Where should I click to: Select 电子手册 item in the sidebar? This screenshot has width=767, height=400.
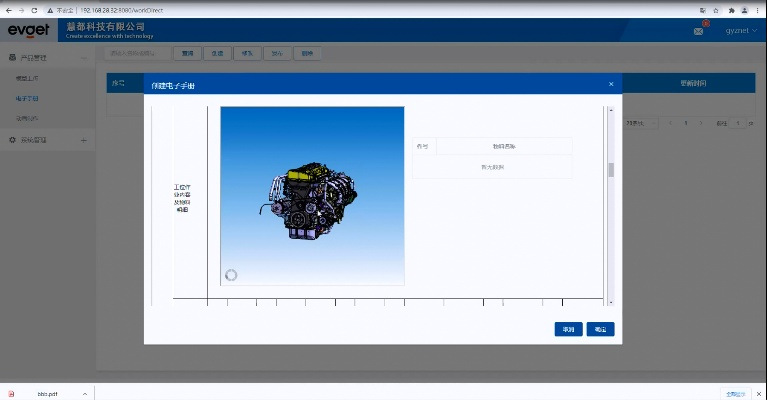[28, 98]
